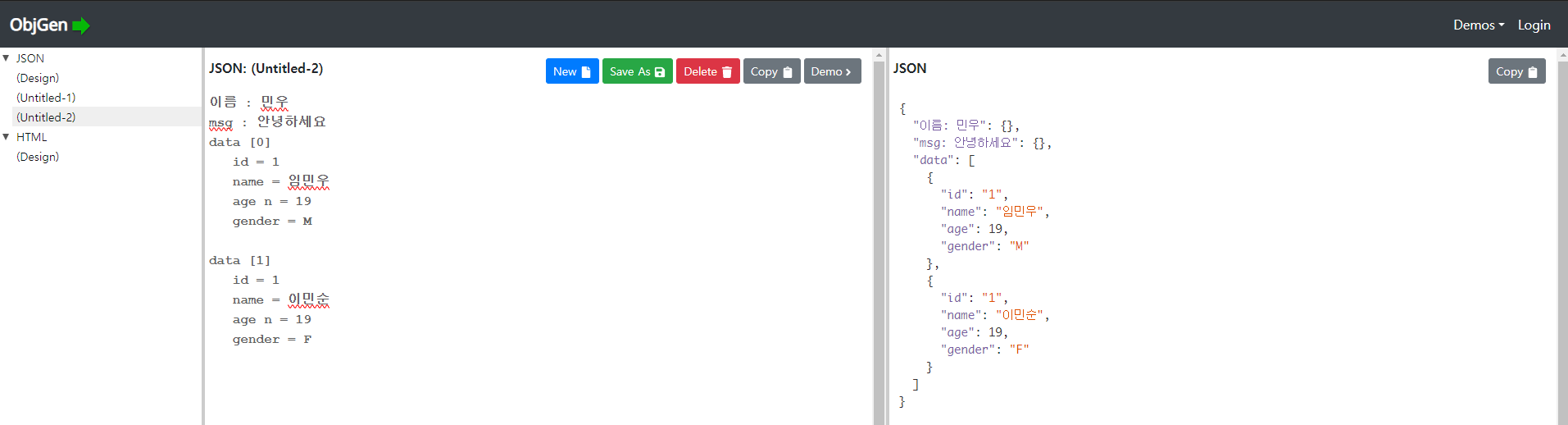Click the 'msg : 안녕하세요' editor line
Image resolution: width=1568 pixels, height=425 pixels.
coord(267,121)
